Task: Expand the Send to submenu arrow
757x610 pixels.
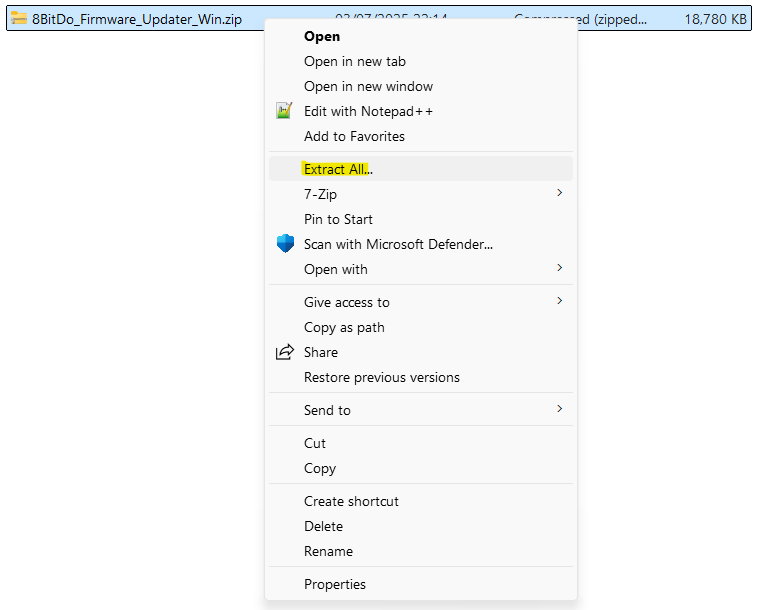Action: coord(560,409)
